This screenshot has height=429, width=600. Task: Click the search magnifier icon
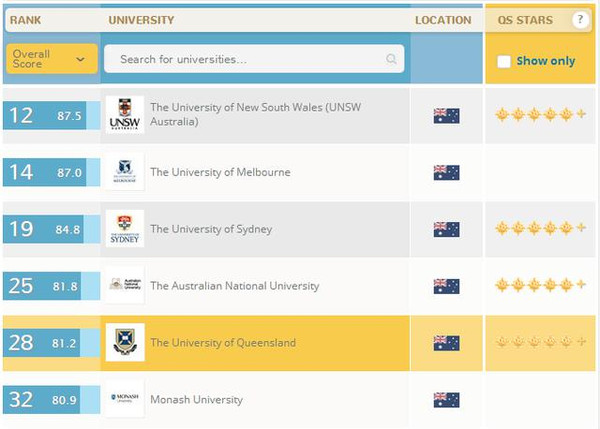392,59
